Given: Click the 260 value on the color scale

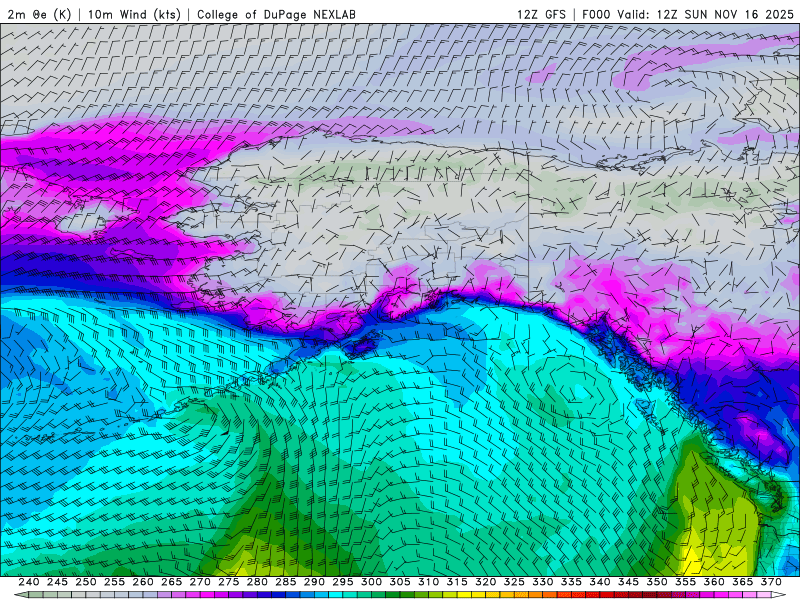Looking at the screenshot, I should [x=143, y=582].
